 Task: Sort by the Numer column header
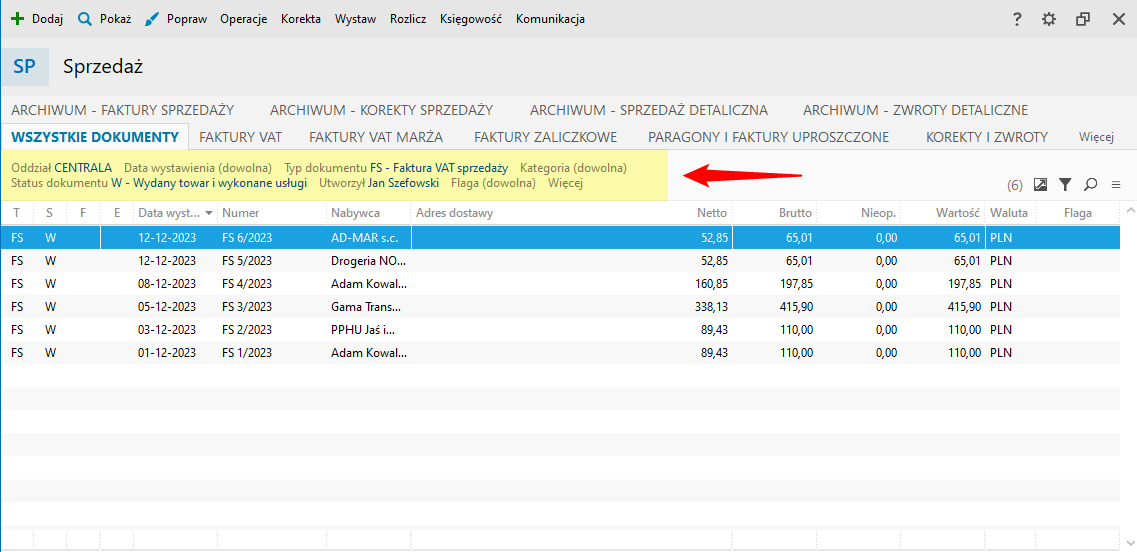(272, 213)
